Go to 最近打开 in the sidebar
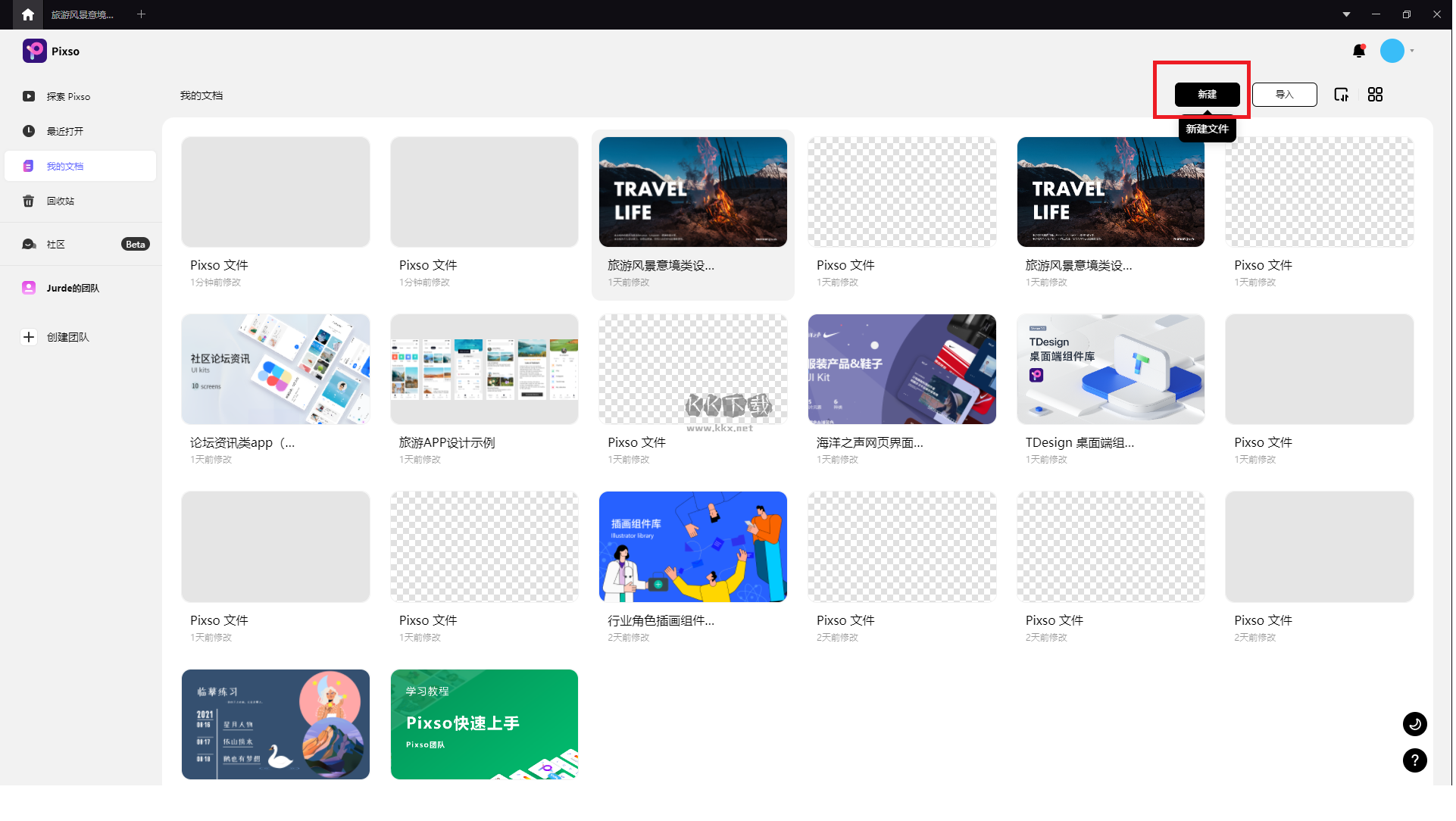Image resolution: width=1456 pixels, height=821 pixels. coord(65,132)
